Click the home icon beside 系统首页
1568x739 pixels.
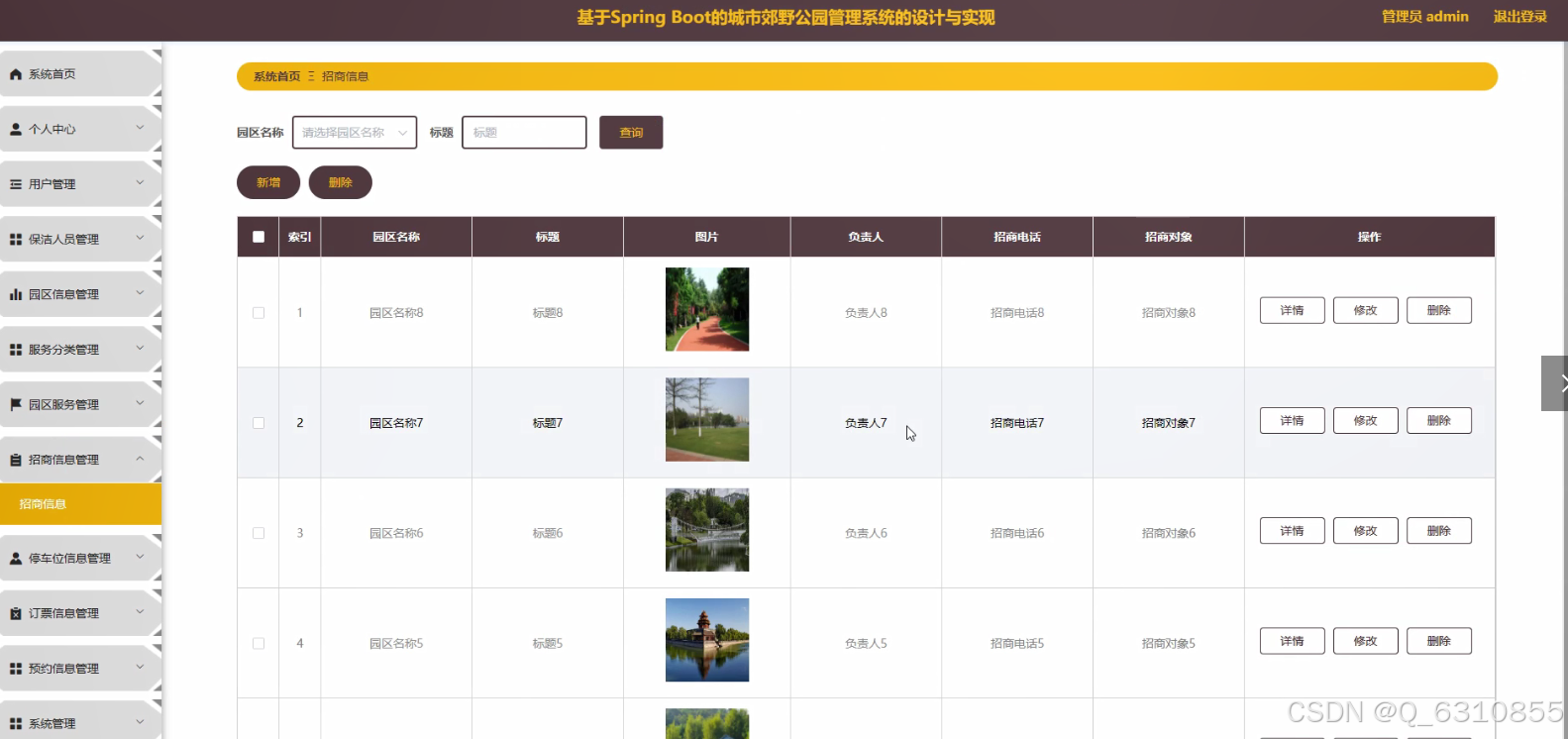16,74
